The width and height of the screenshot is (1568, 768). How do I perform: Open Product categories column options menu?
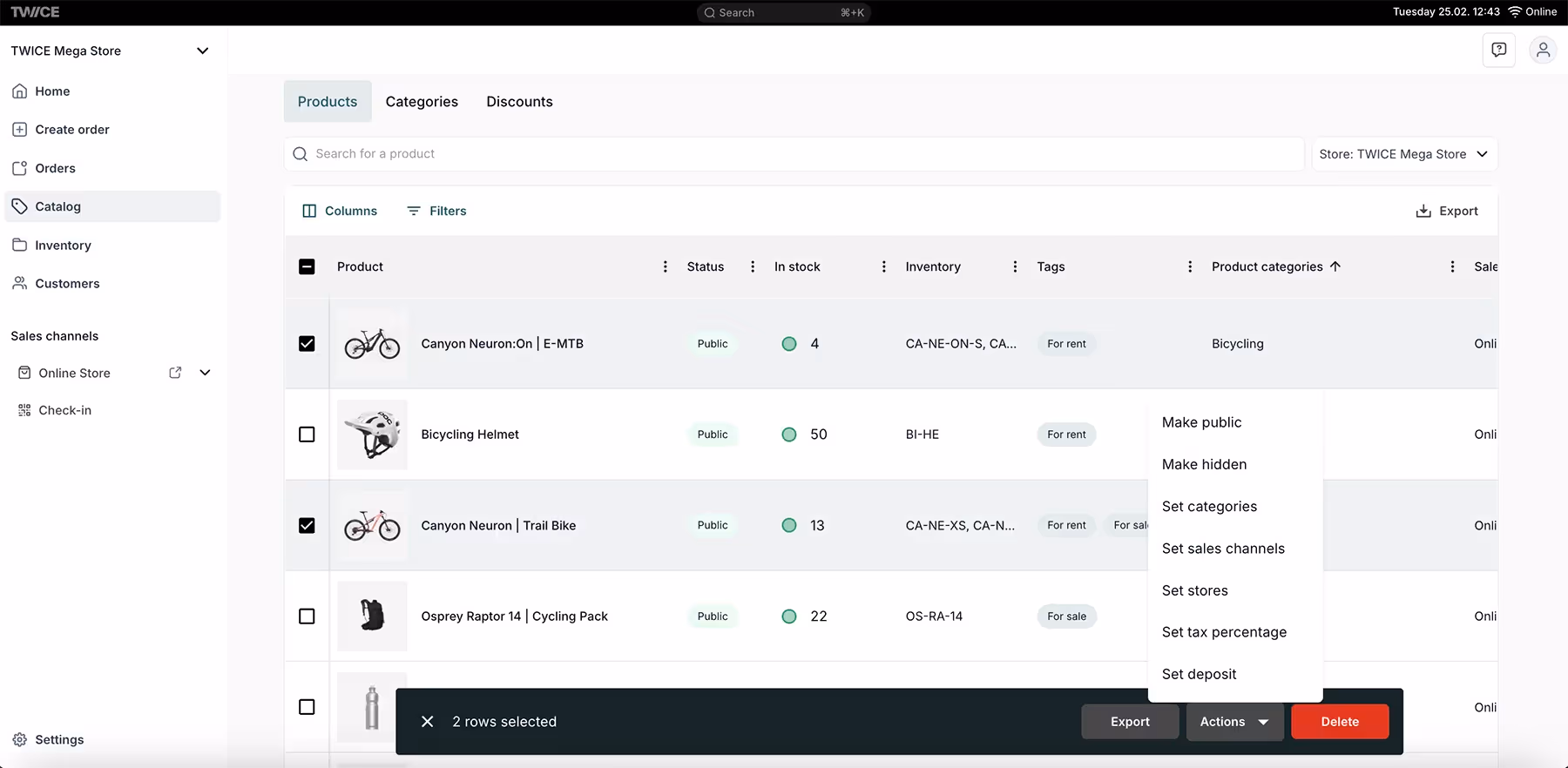click(1452, 266)
